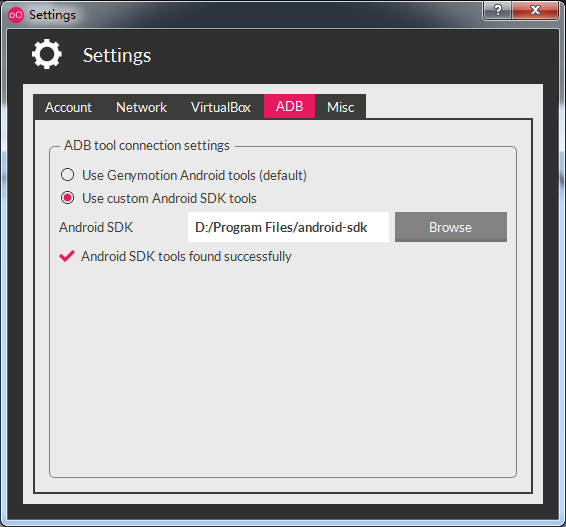Click 'ADB tool connection settings' group title
The image size is (566, 527).
point(147,145)
